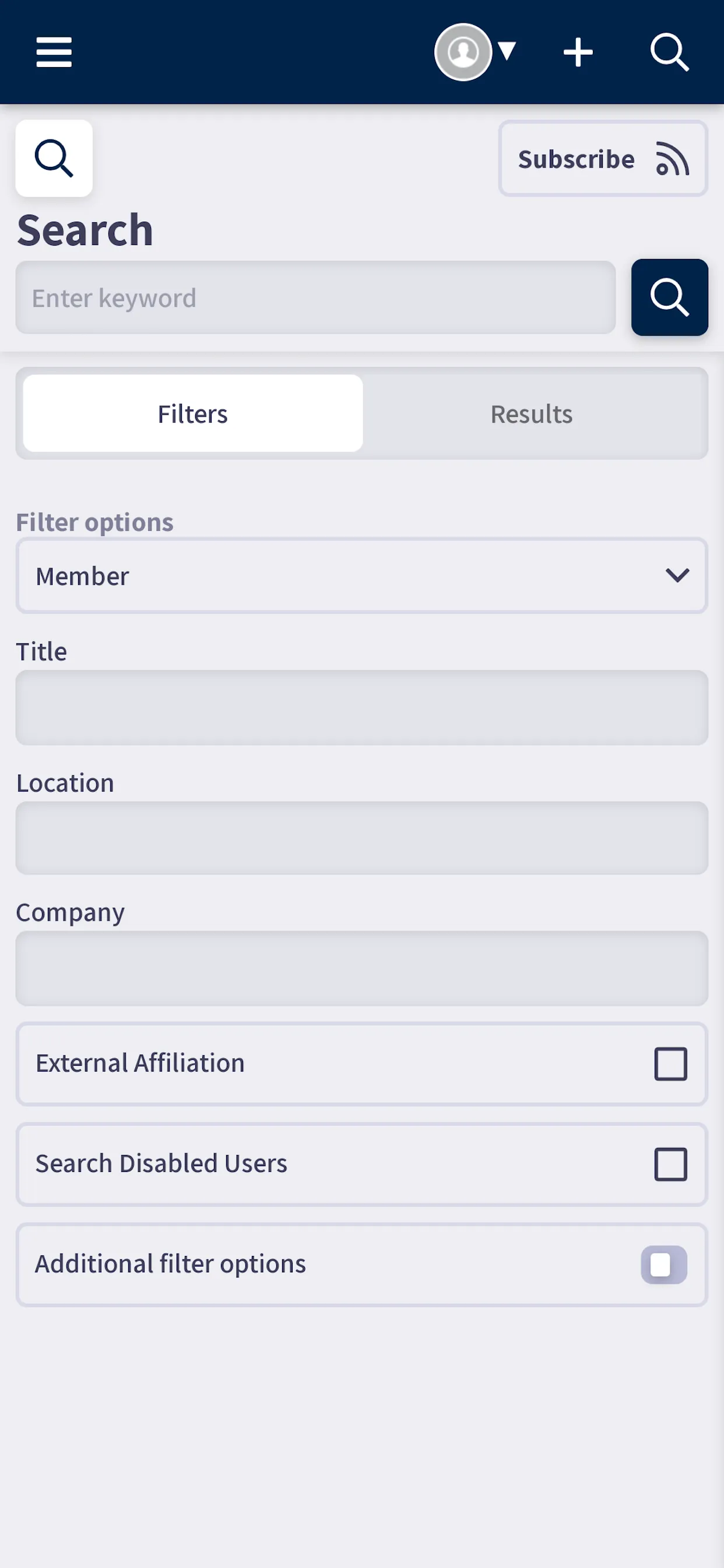Viewport: 724px width, 1568px height.
Task: Click the white search page icon tile
Action: (x=54, y=158)
